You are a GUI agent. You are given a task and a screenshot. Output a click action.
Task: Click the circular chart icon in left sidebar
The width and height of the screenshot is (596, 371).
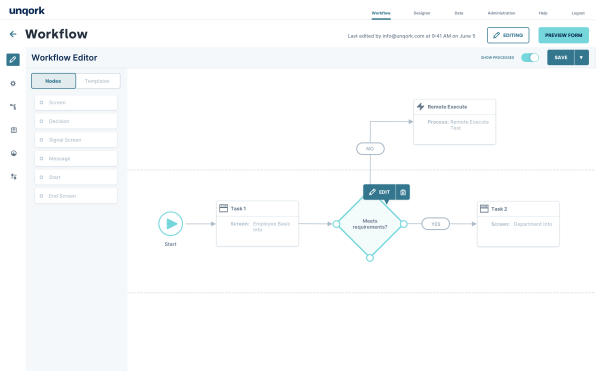[14, 153]
